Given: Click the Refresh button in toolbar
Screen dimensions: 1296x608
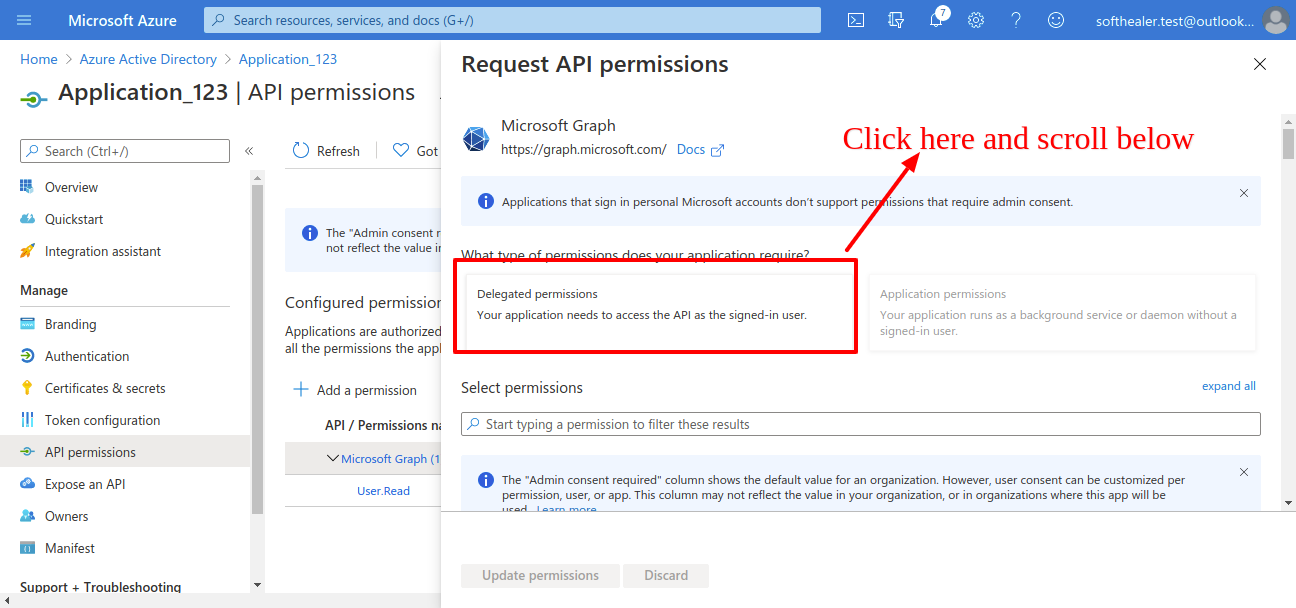Looking at the screenshot, I should tap(326, 151).
